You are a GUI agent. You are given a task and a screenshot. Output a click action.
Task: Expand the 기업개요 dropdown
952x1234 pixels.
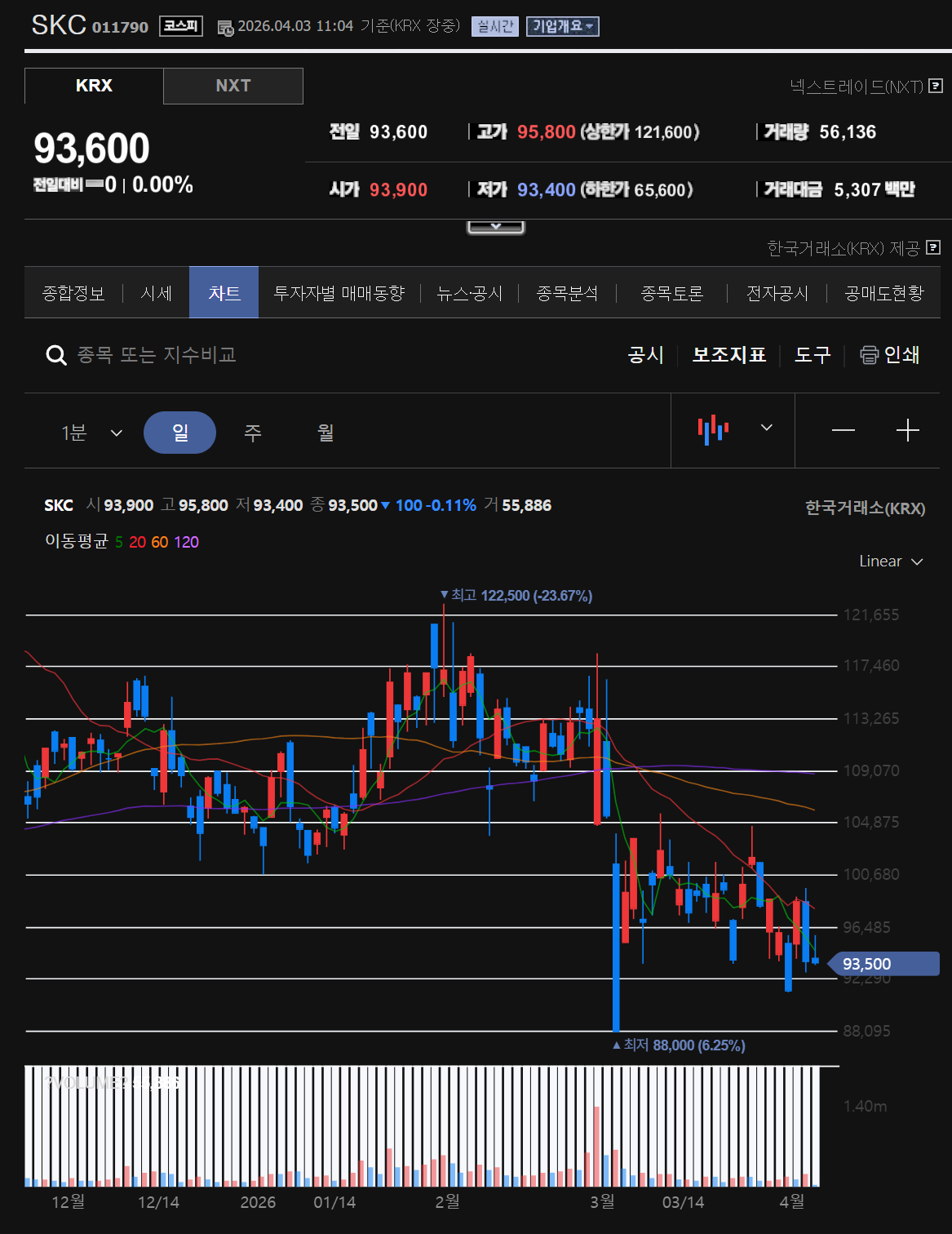point(562,26)
